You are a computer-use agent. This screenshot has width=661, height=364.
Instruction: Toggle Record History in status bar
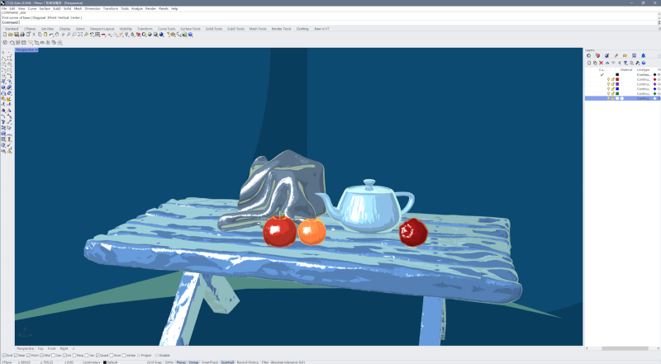pos(247,362)
